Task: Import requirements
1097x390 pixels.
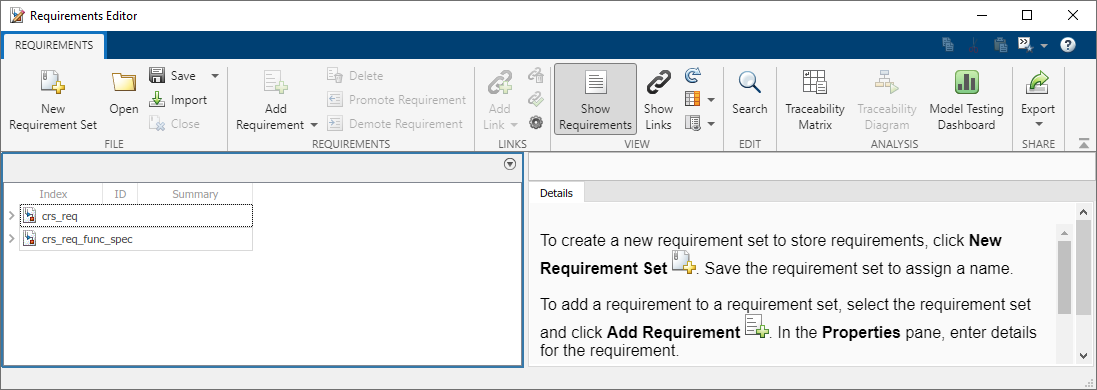Action: [178, 99]
